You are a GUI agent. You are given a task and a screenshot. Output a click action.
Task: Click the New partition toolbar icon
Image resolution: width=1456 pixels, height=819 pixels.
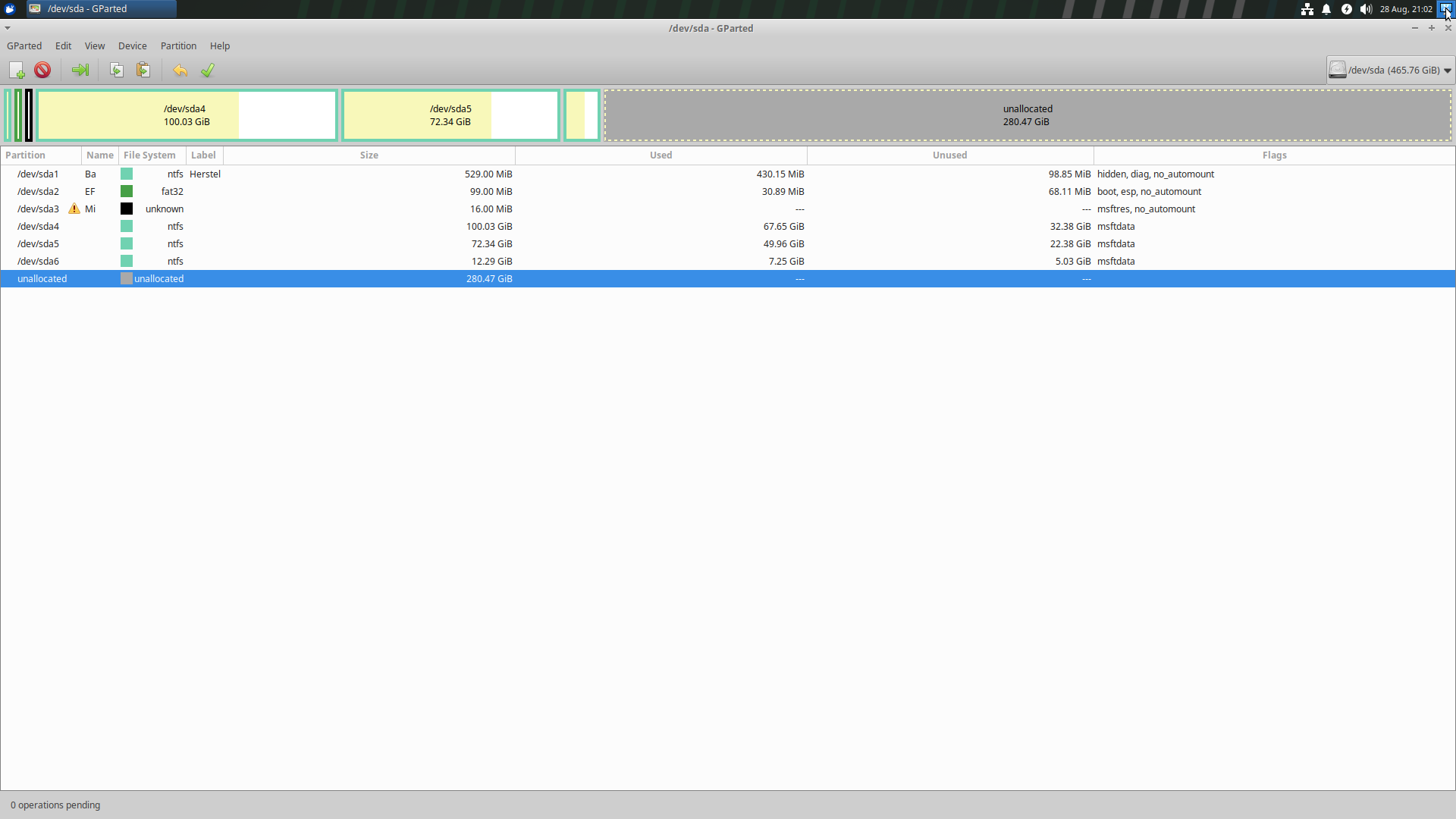(17, 71)
